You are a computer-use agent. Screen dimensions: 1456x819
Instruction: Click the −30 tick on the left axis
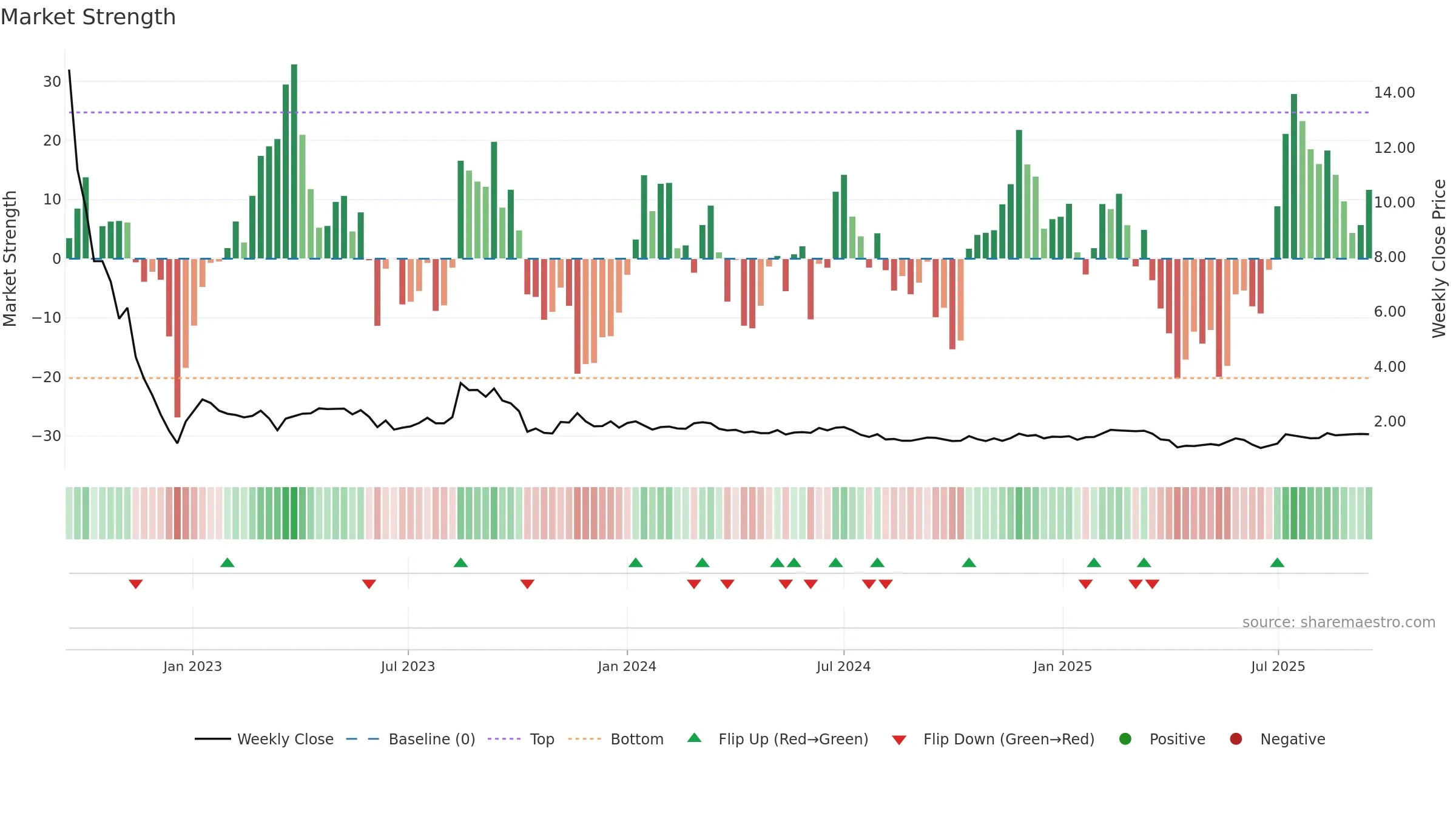(47, 436)
